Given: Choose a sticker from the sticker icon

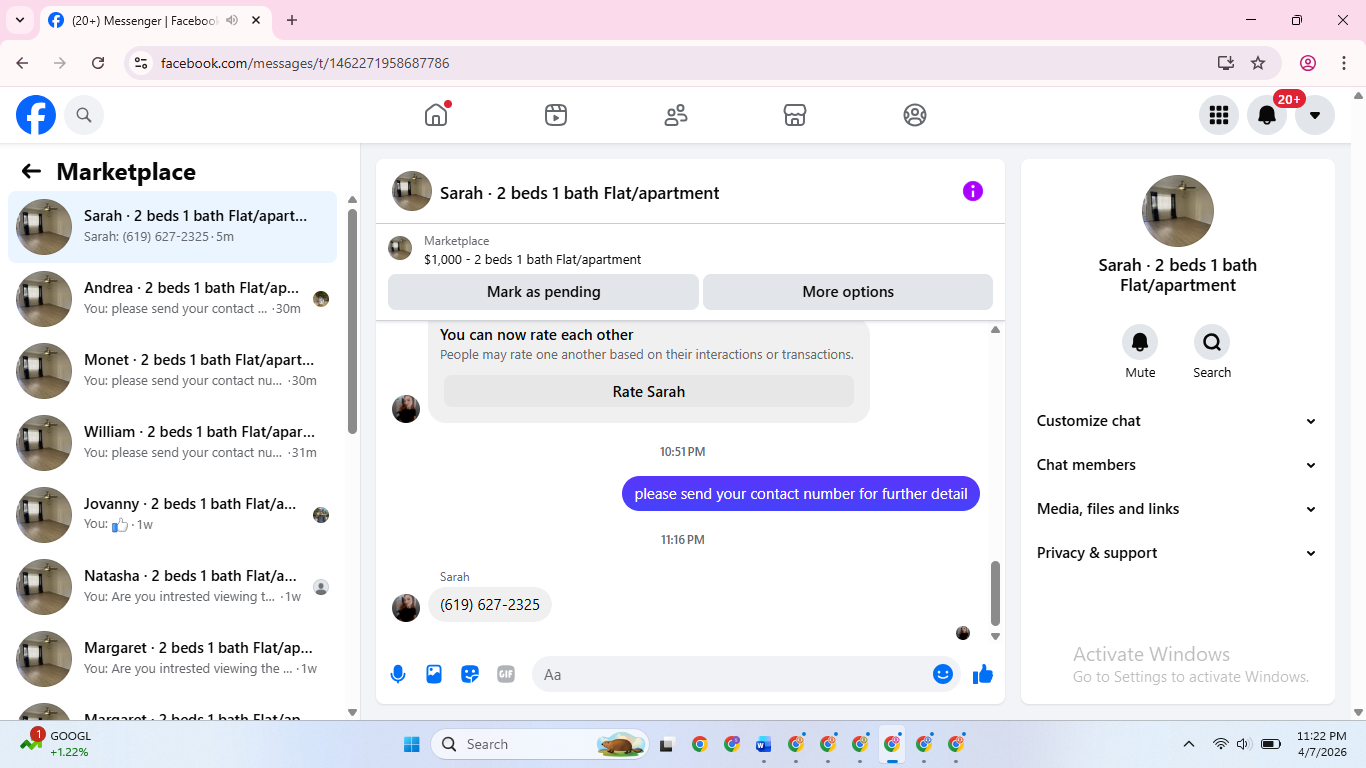Looking at the screenshot, I should (x=470, y=674).
